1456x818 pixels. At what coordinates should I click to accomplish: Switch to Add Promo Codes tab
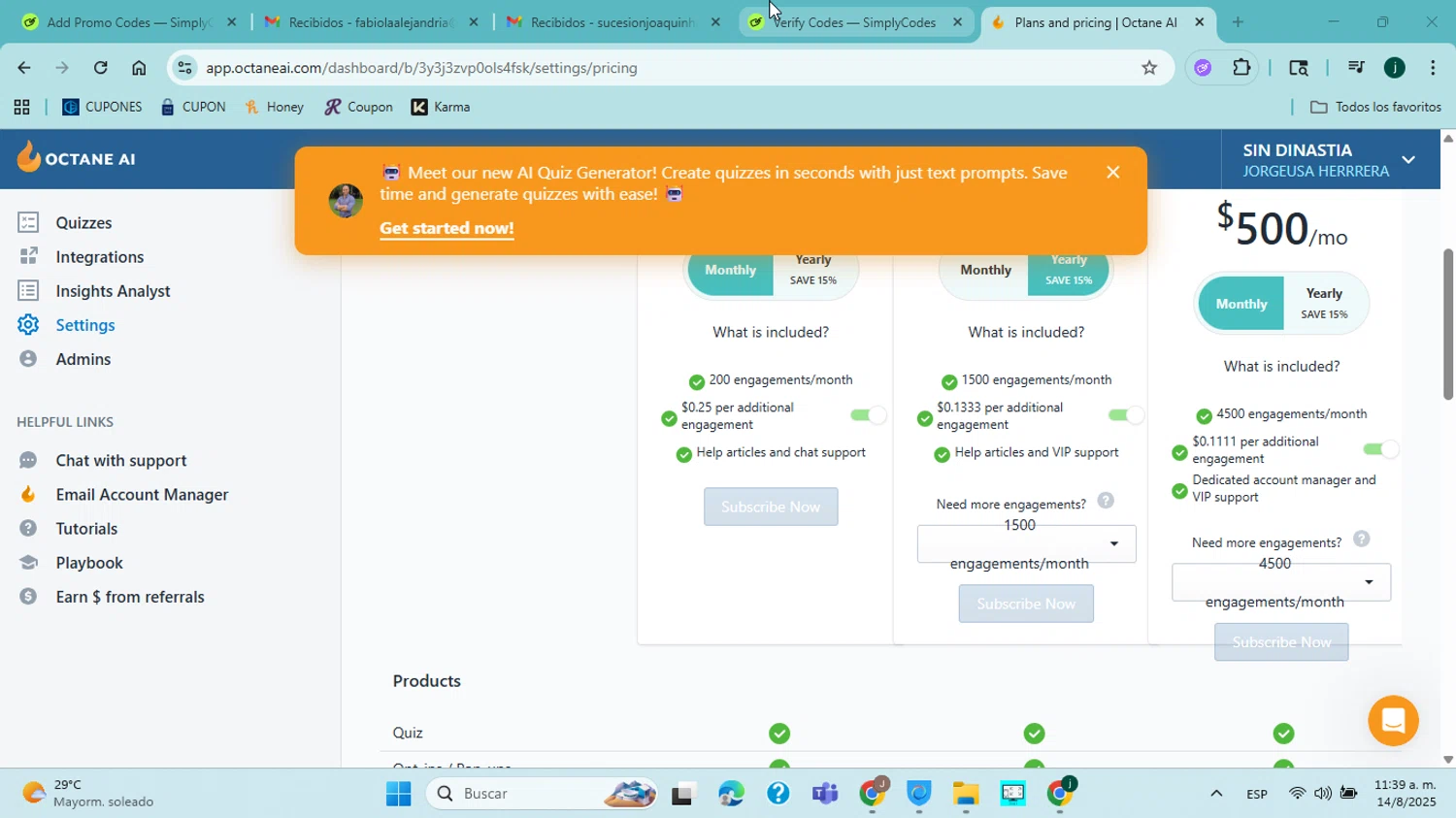(128, 21)
